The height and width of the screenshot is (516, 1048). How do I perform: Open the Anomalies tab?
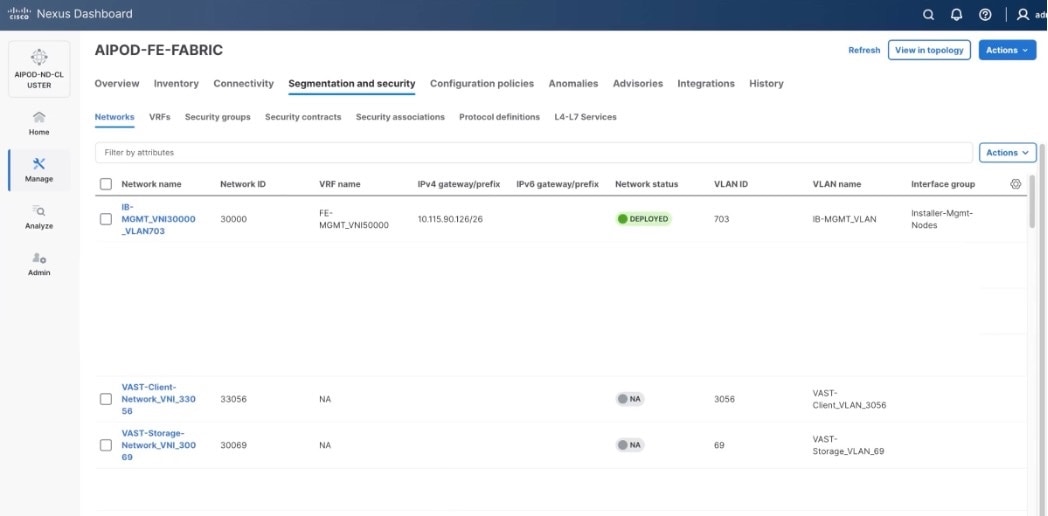pos(573,84)
